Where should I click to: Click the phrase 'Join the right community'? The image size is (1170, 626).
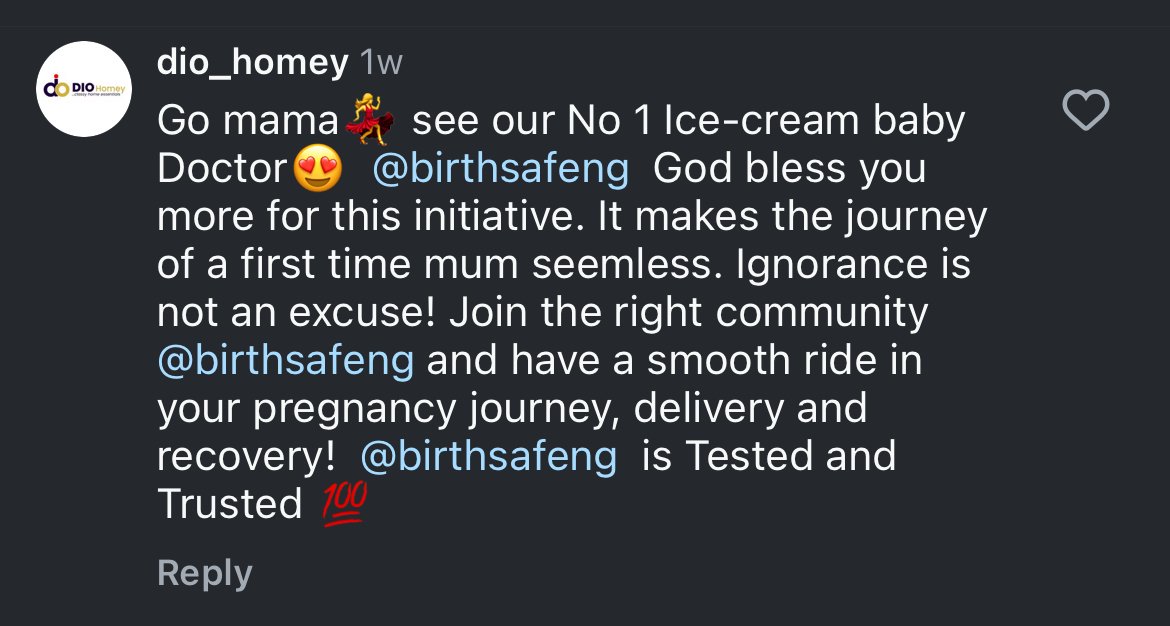click(x=688, y=312)
